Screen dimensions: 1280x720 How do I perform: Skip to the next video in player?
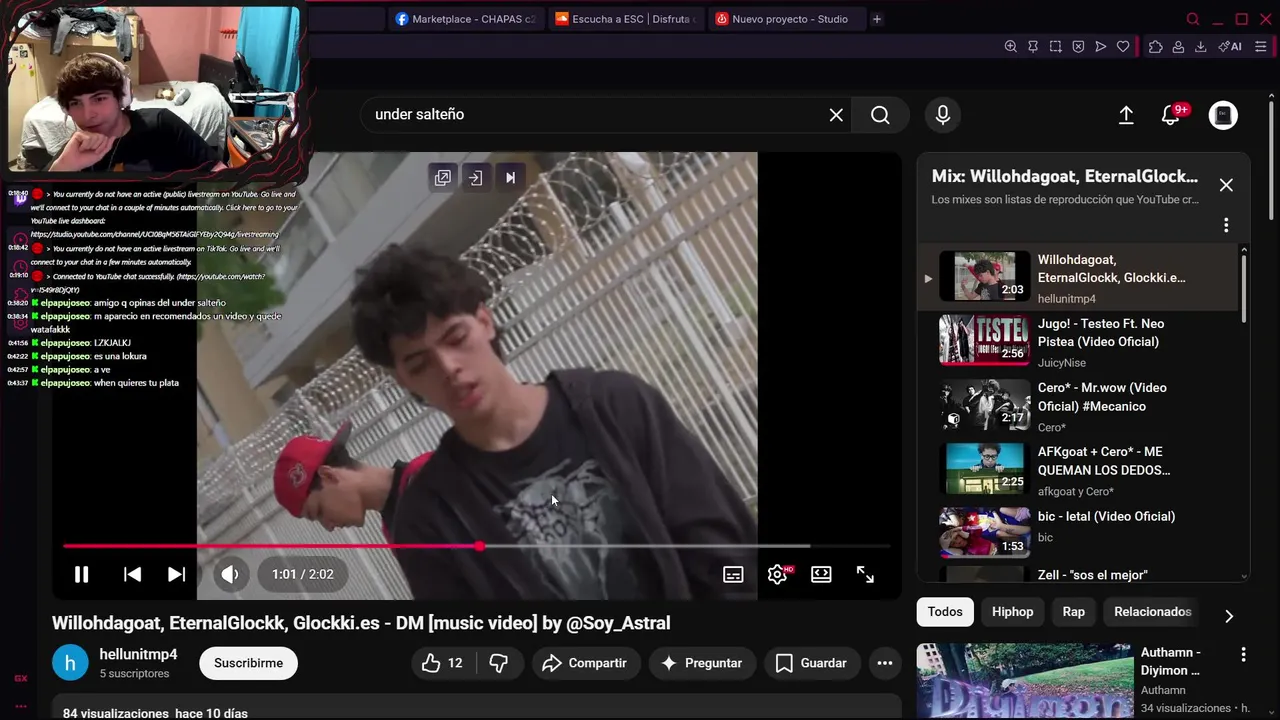coord(176,574)
